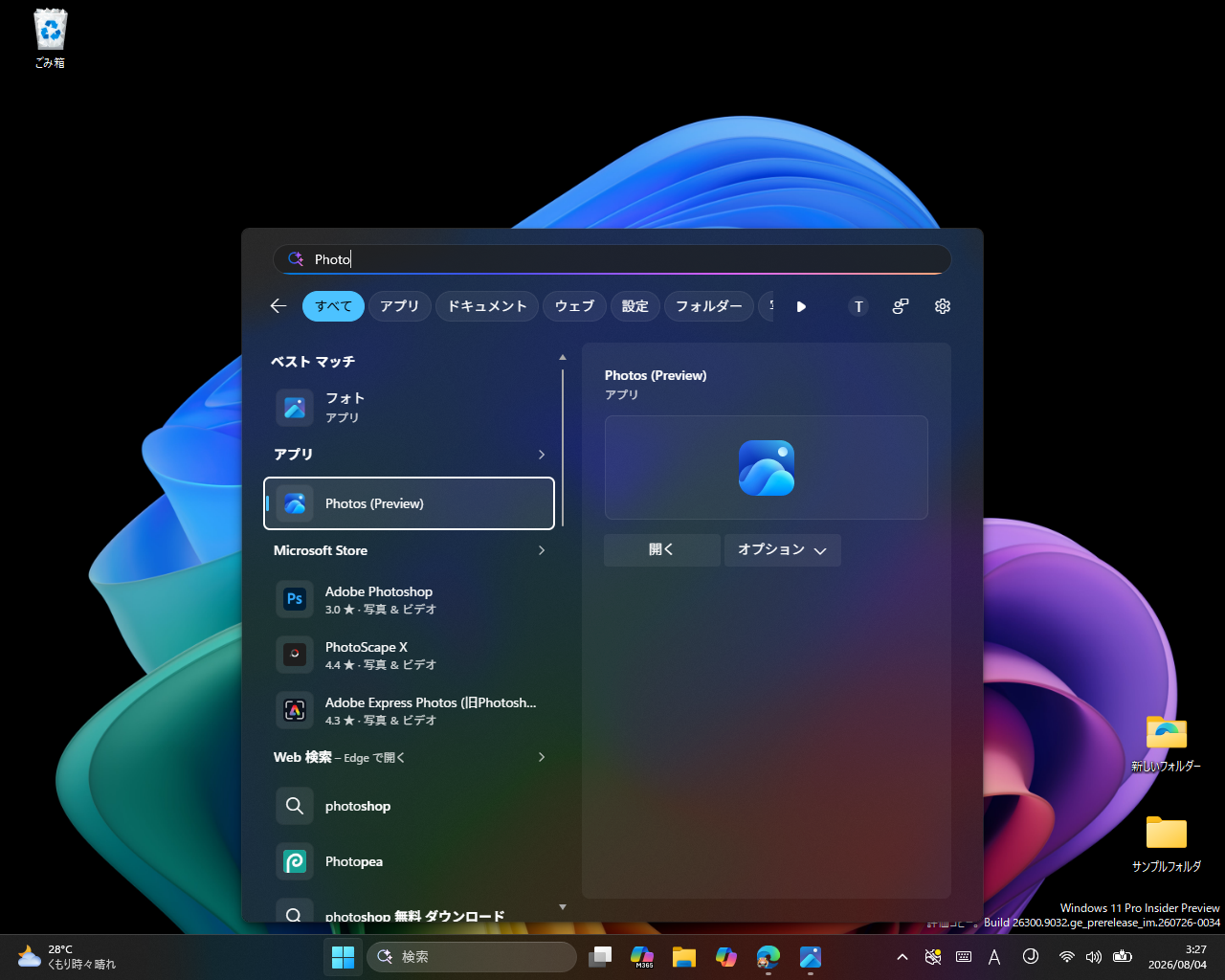Click the PhotoScape X store icon

[295, 655]
